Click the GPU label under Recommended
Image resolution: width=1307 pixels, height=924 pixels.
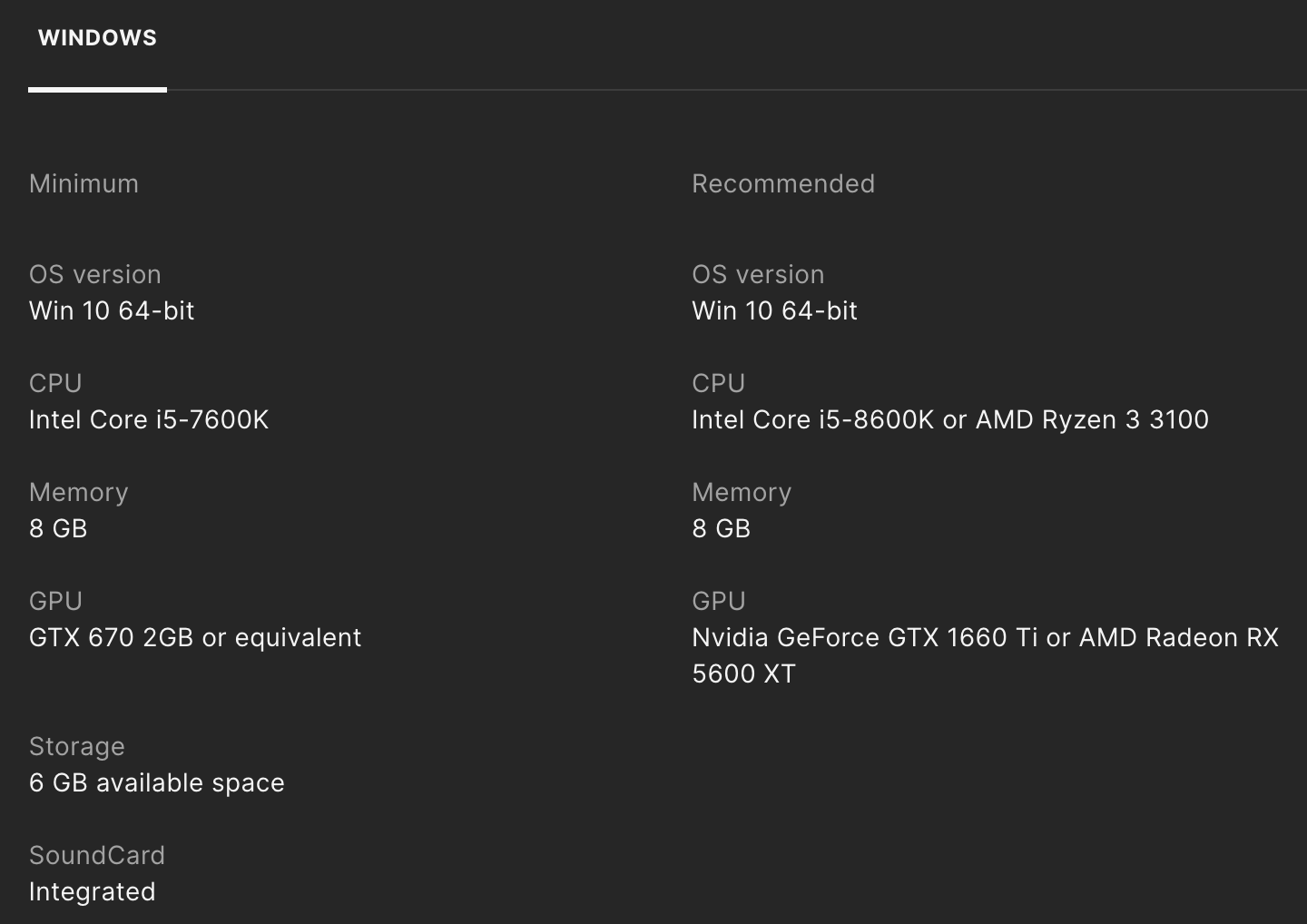[718, 602]
